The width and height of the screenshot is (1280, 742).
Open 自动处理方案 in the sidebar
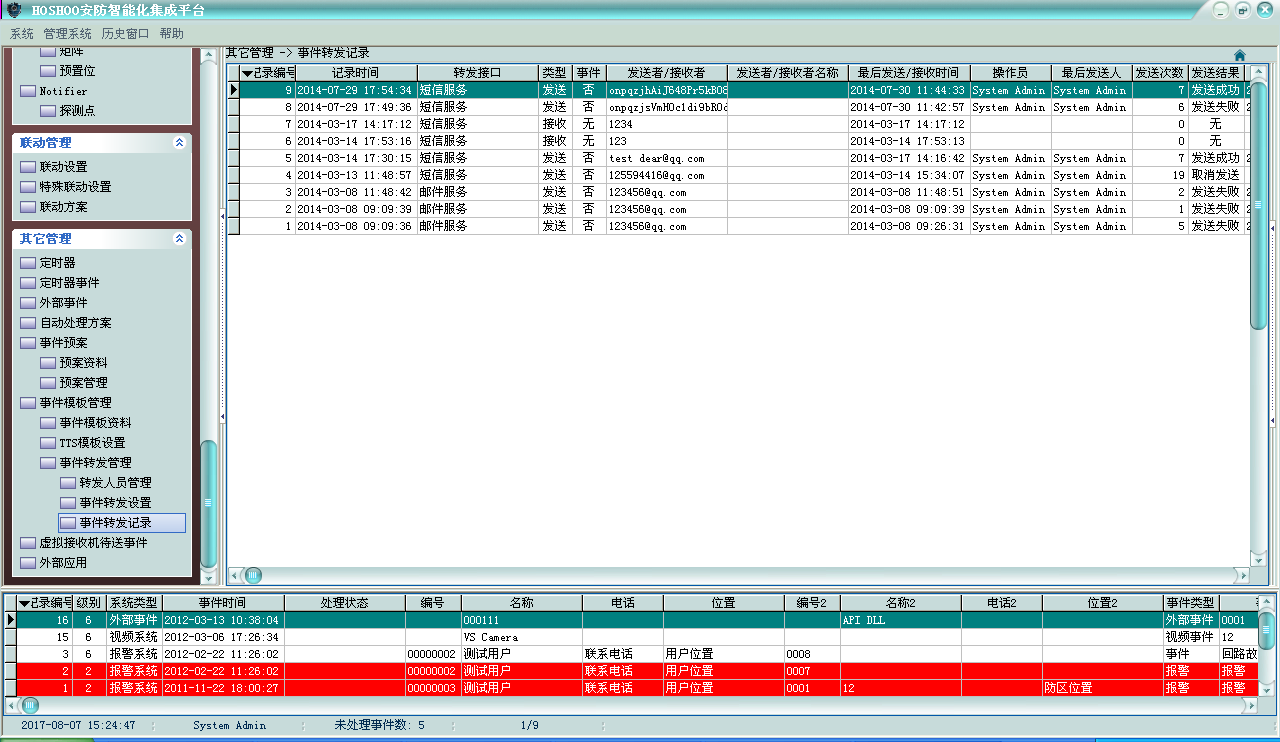click(x=75, y=323)
